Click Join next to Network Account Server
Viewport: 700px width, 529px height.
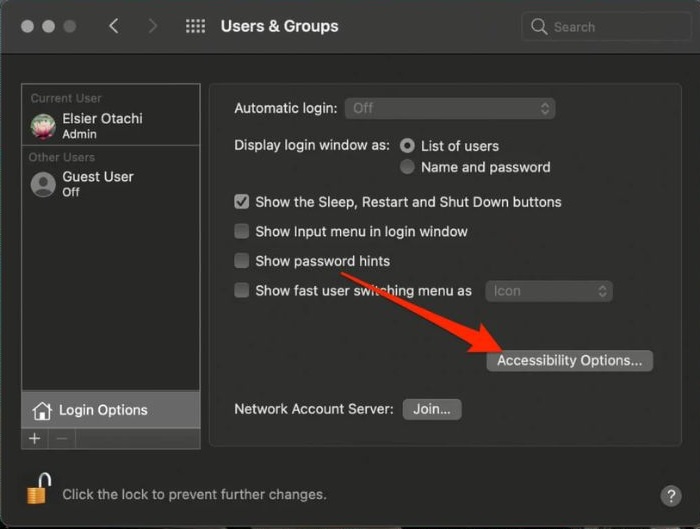coord(432,409)
